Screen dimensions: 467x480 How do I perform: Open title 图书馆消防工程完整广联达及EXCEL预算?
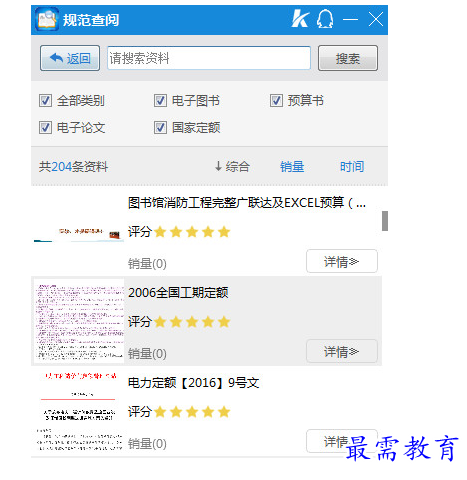[x=247, y=202]
